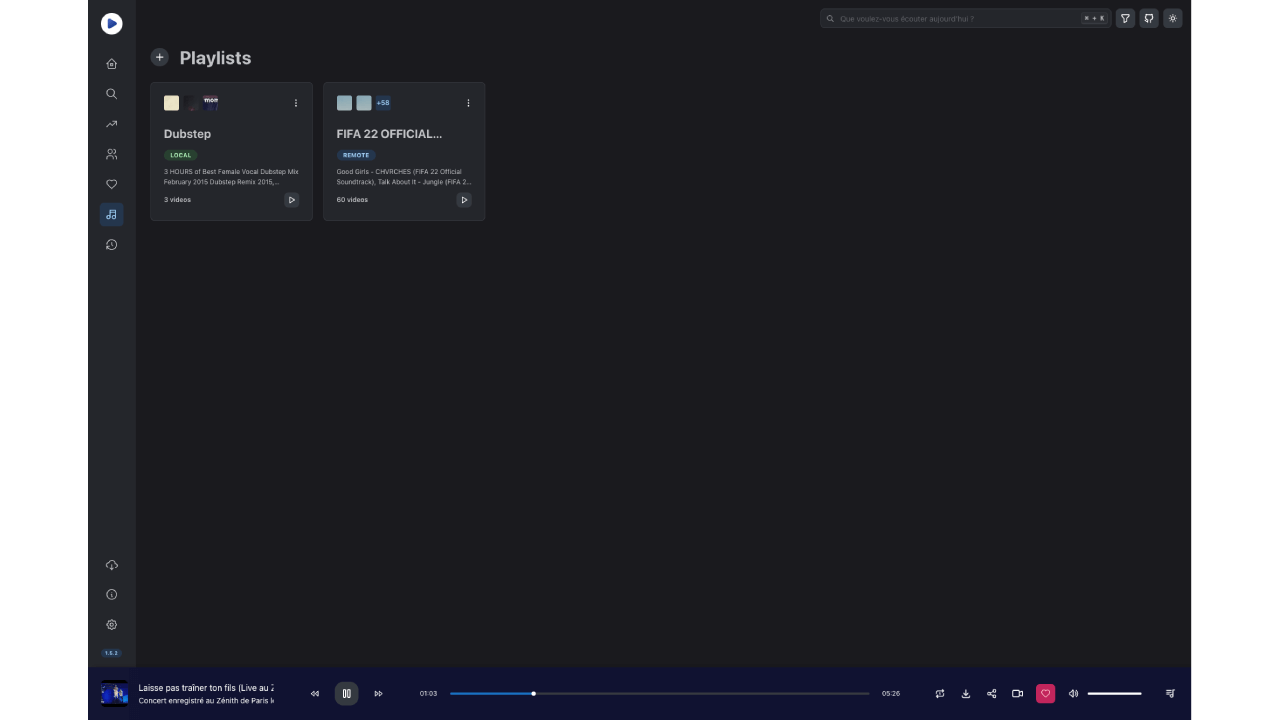Select the Search icon in the sidebar
The image size is (1280, 720).
(x=111, y=93)
